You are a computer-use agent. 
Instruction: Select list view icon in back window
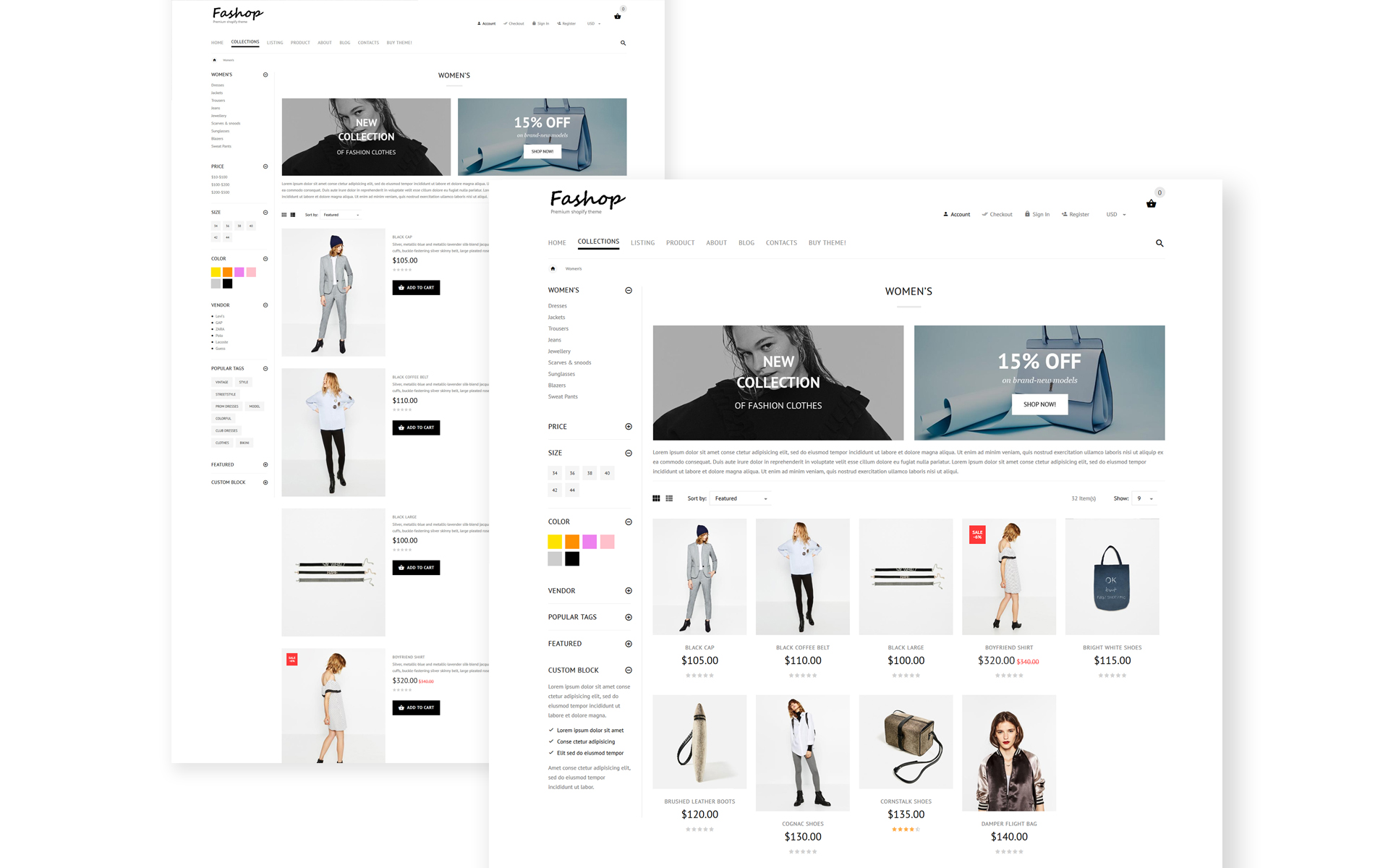pos(293,215)
